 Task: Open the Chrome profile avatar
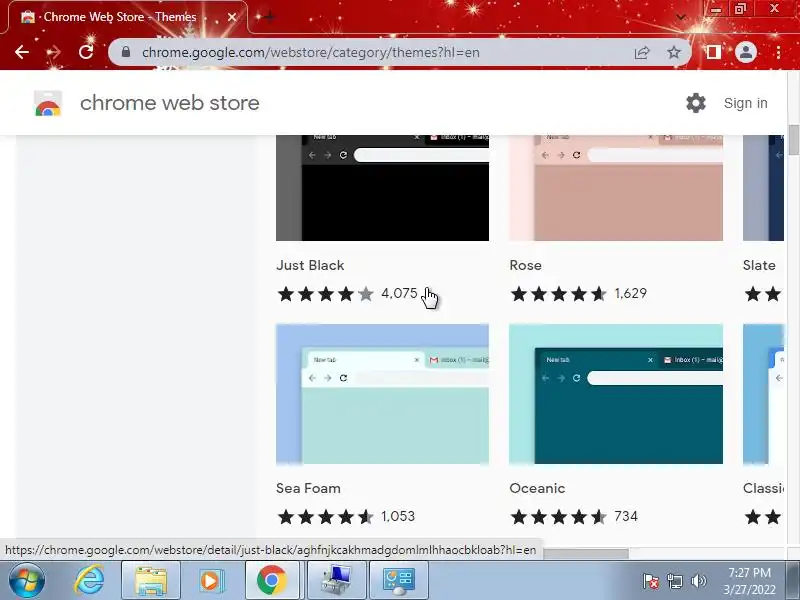pyautogui.click(x=745, y=52)
